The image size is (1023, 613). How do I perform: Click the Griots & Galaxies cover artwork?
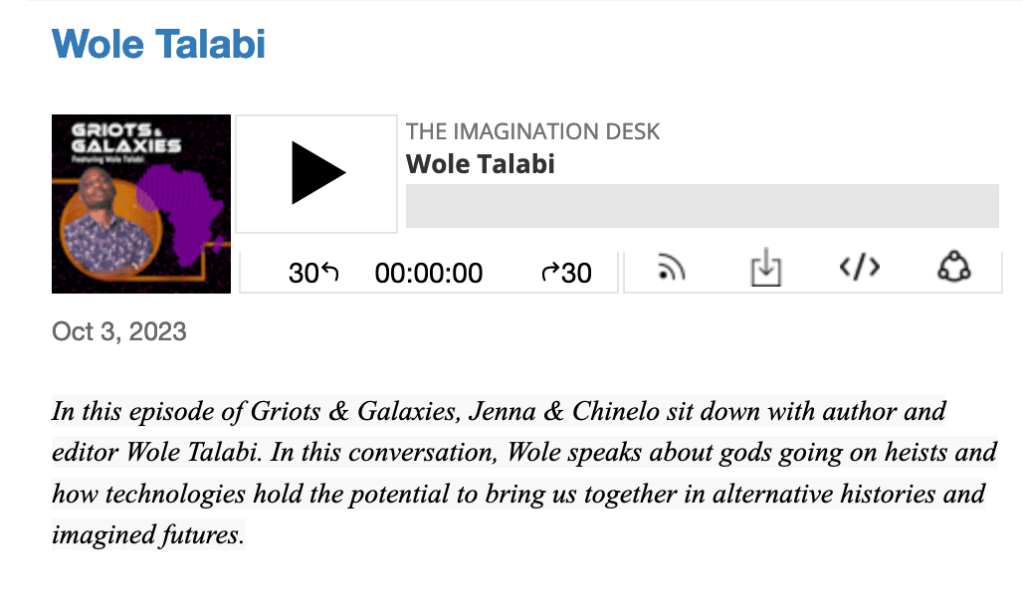141,204
